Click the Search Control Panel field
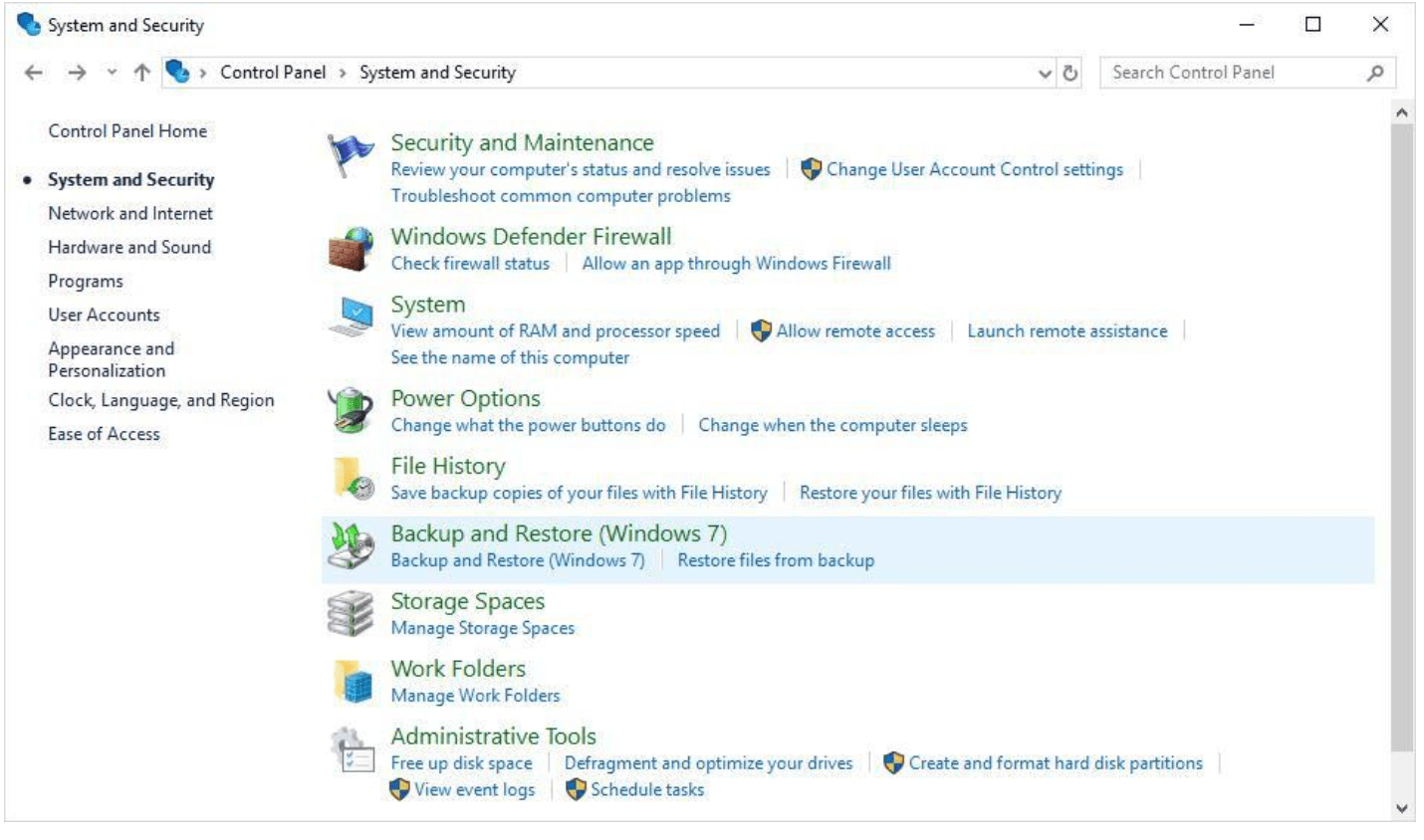The height and width of the screenshot is (840, 1424). (1233, 73)
